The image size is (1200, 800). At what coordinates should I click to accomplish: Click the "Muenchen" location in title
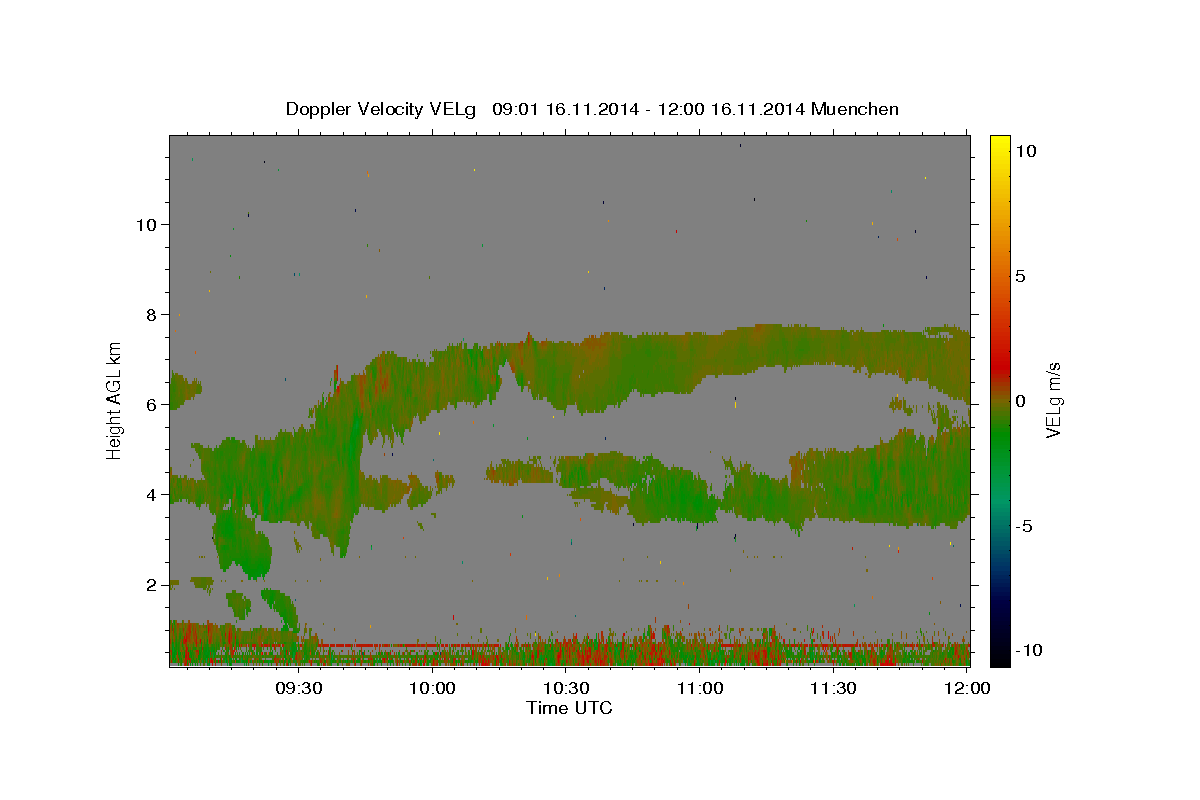[x=855, y=109]
